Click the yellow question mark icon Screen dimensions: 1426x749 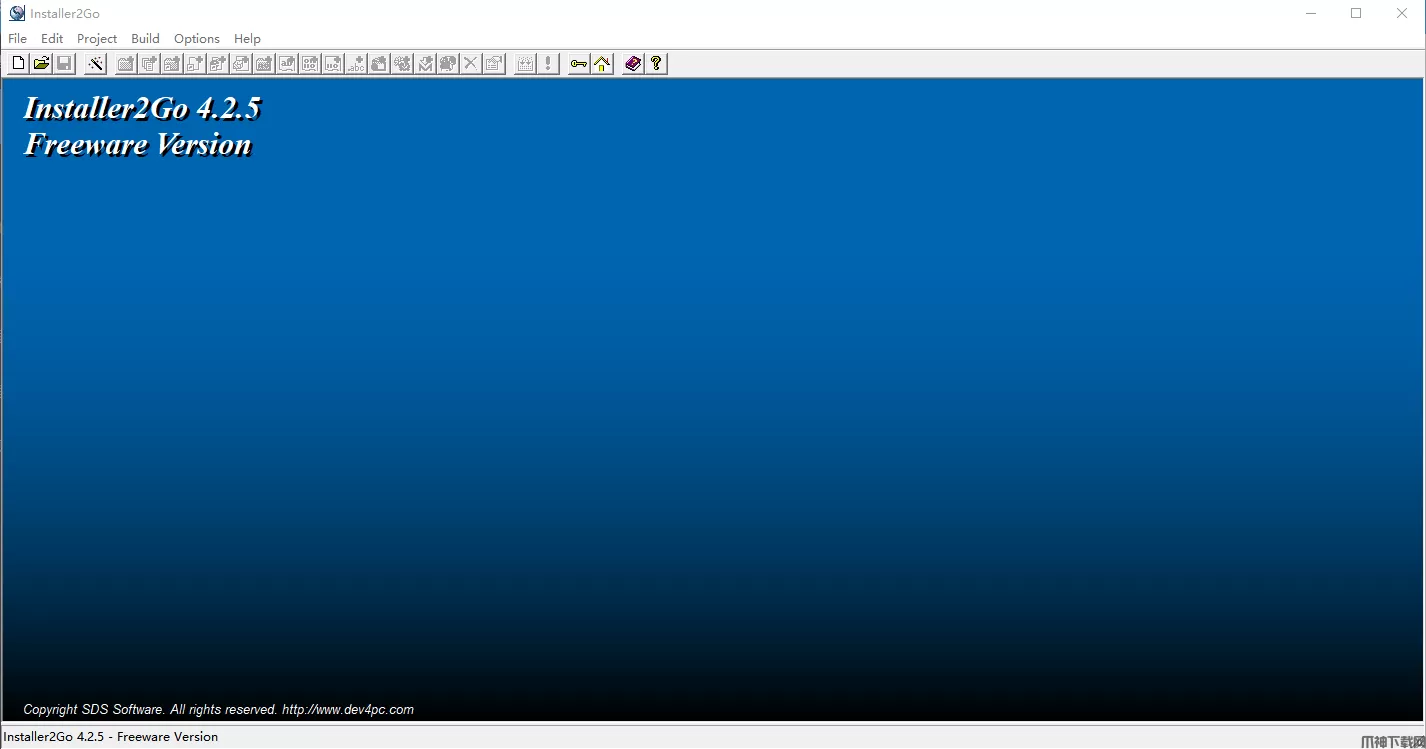[656, 64]
